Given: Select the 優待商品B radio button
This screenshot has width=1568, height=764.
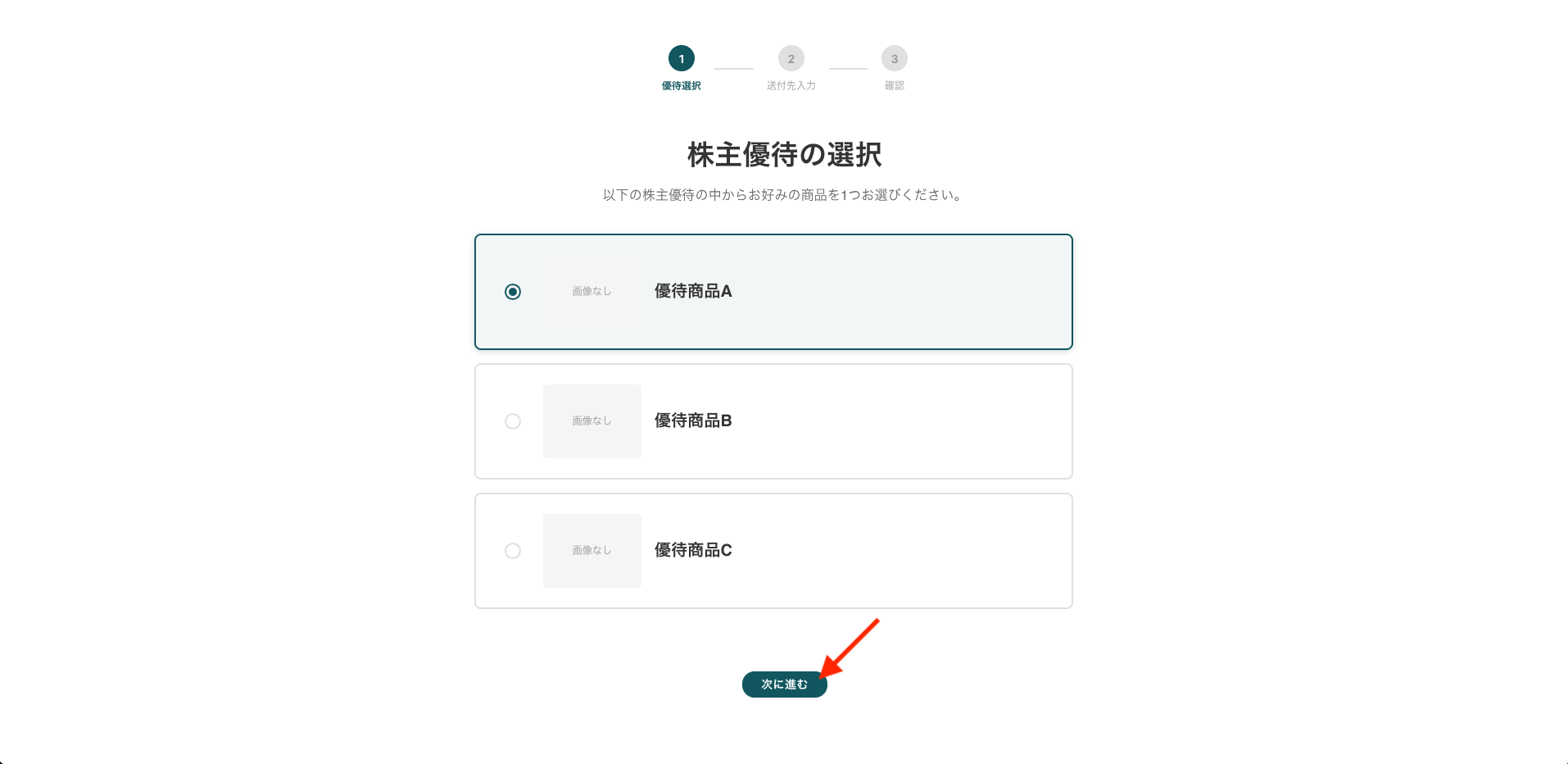Looking at the screenshot, I should [x=513, y=421].
